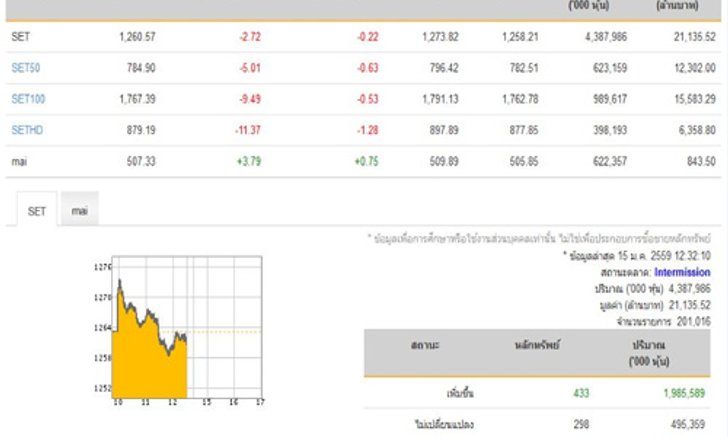This screenshot has height=437, width=728.
Task: Click the Intermission market status text
Action: (682, 272)
